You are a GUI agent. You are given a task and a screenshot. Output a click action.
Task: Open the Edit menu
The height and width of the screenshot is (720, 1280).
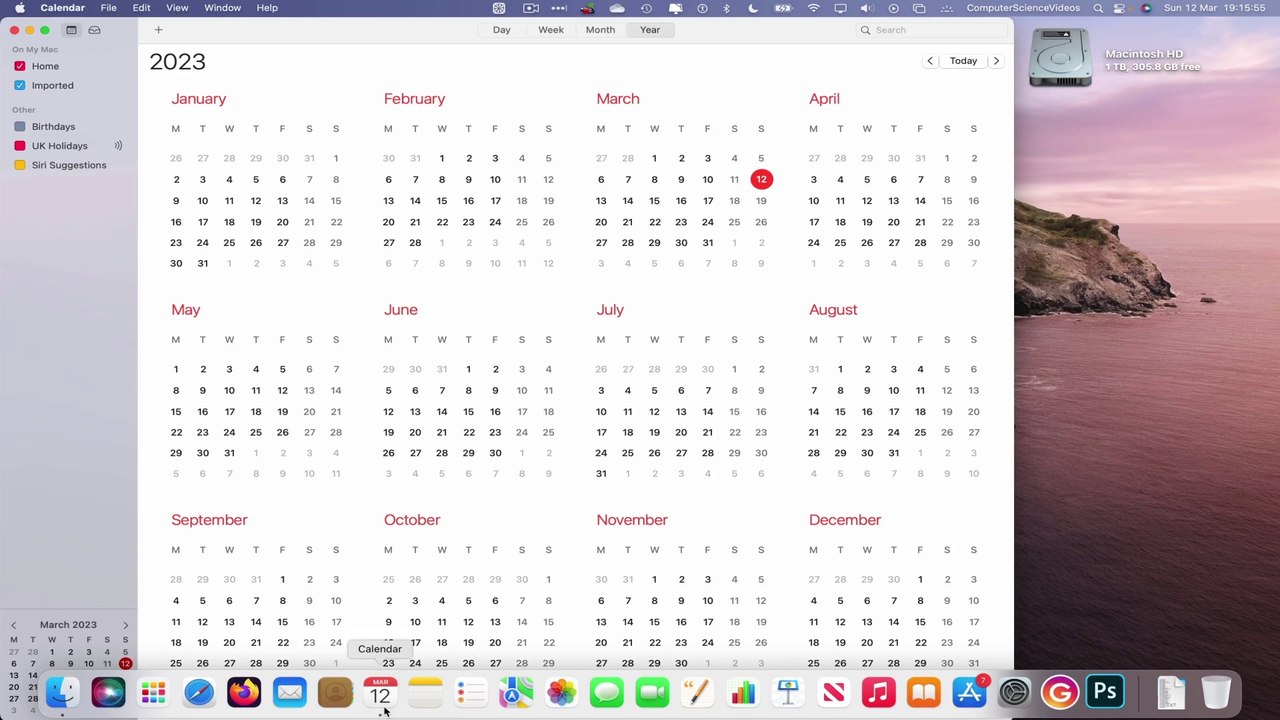(142, 8)
